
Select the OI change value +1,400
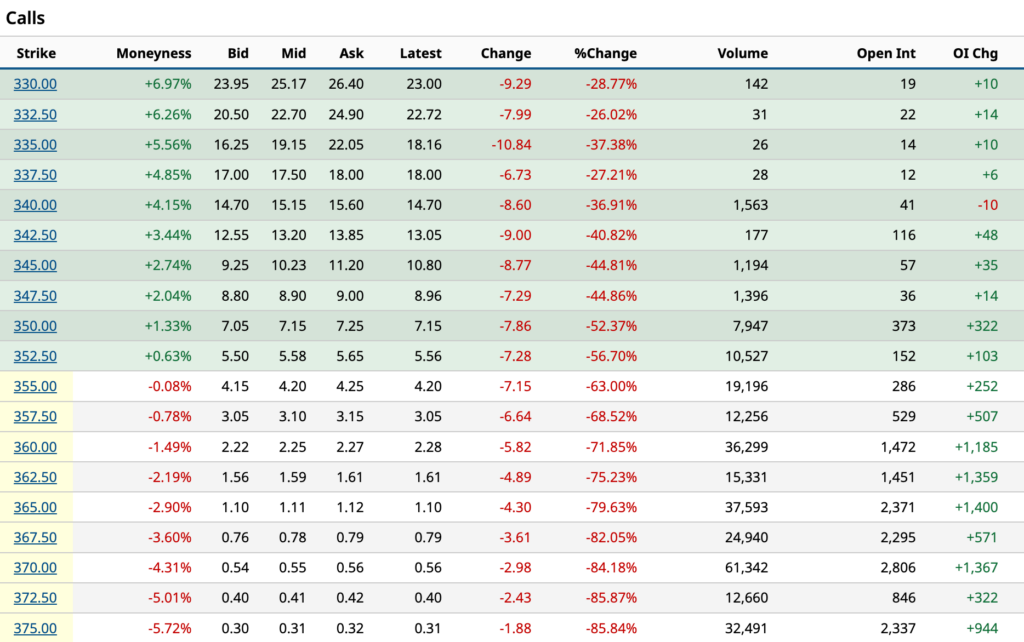pos(976,507)
